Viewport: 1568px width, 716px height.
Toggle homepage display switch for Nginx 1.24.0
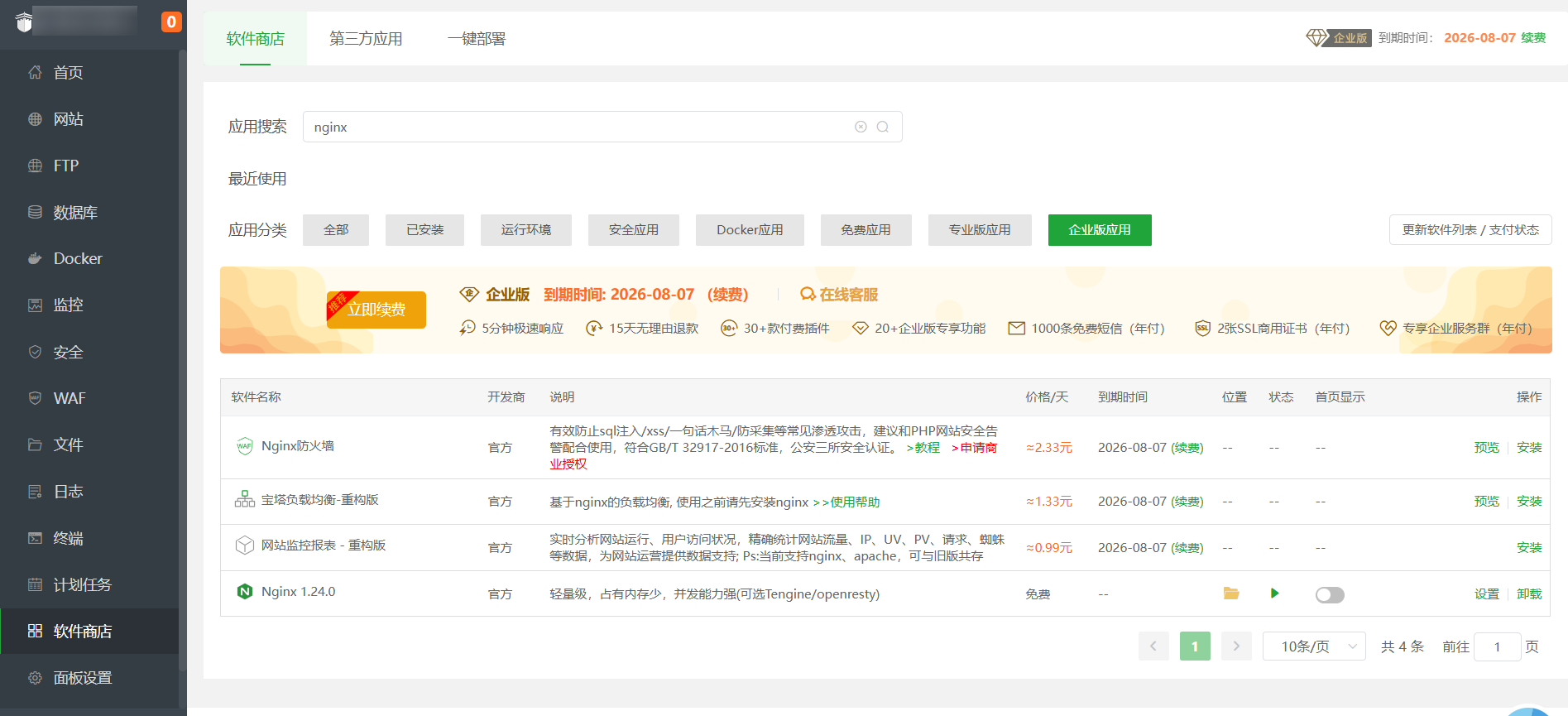pos(1329,595)
